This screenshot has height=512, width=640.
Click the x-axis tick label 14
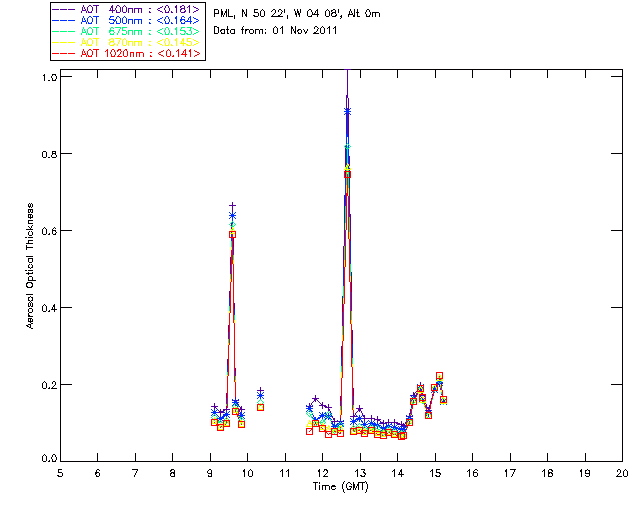[398, 473]
